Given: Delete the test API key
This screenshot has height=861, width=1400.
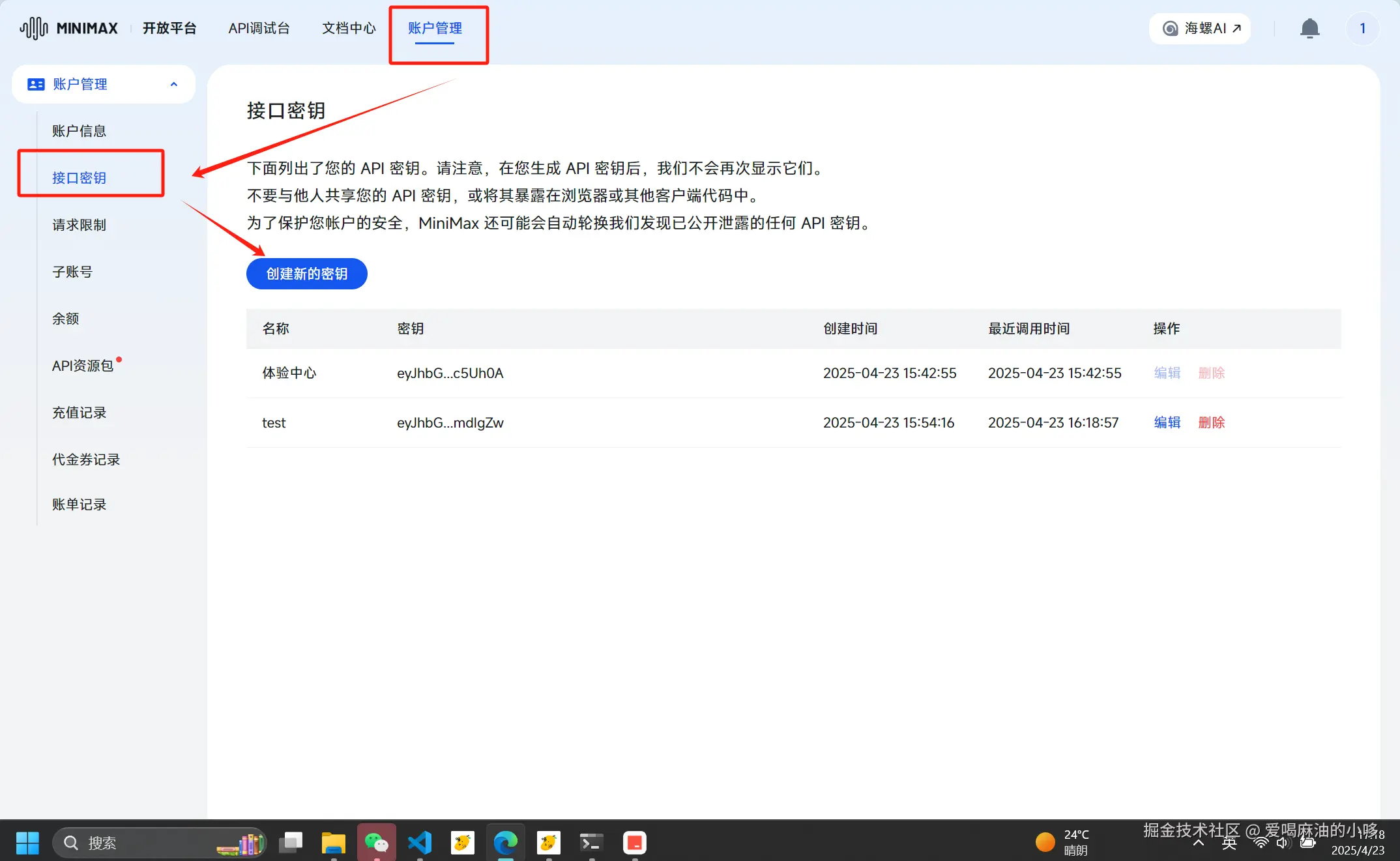Looking at the screenshot, I should pyautogui.click(x=1211, y=422).
